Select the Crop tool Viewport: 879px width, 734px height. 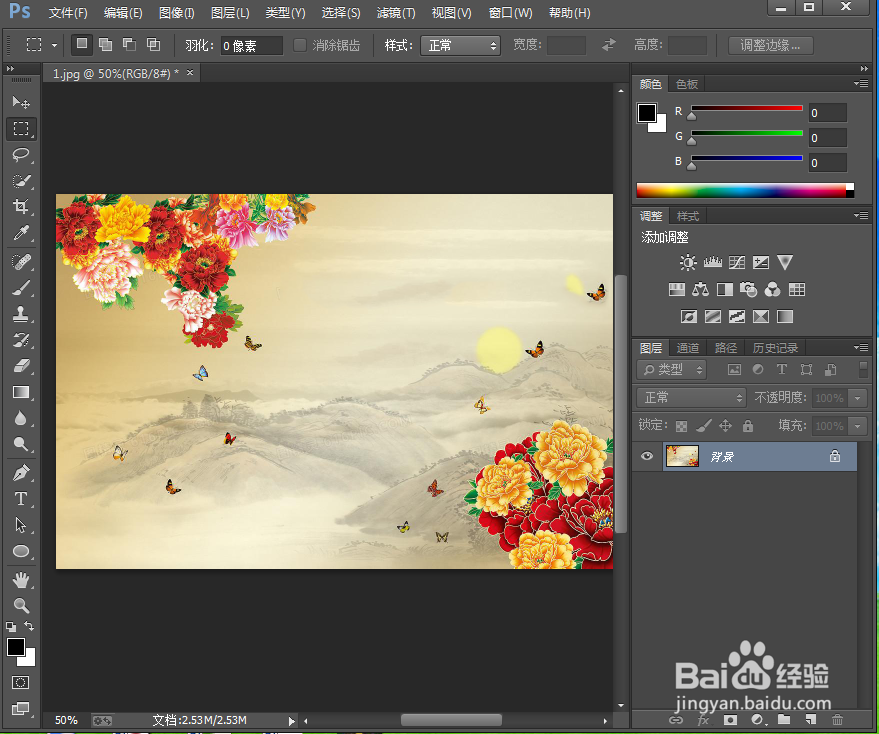(21, 206)
